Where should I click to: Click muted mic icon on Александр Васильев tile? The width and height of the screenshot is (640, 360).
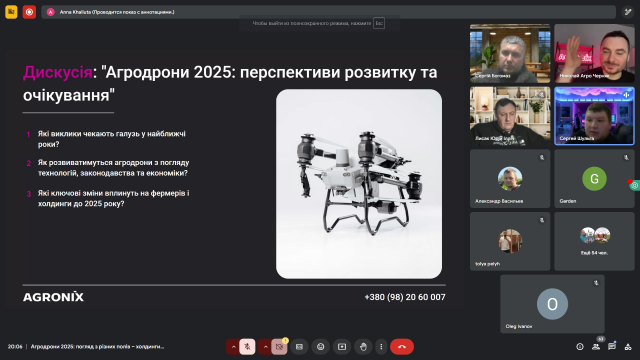pos(542,157)
